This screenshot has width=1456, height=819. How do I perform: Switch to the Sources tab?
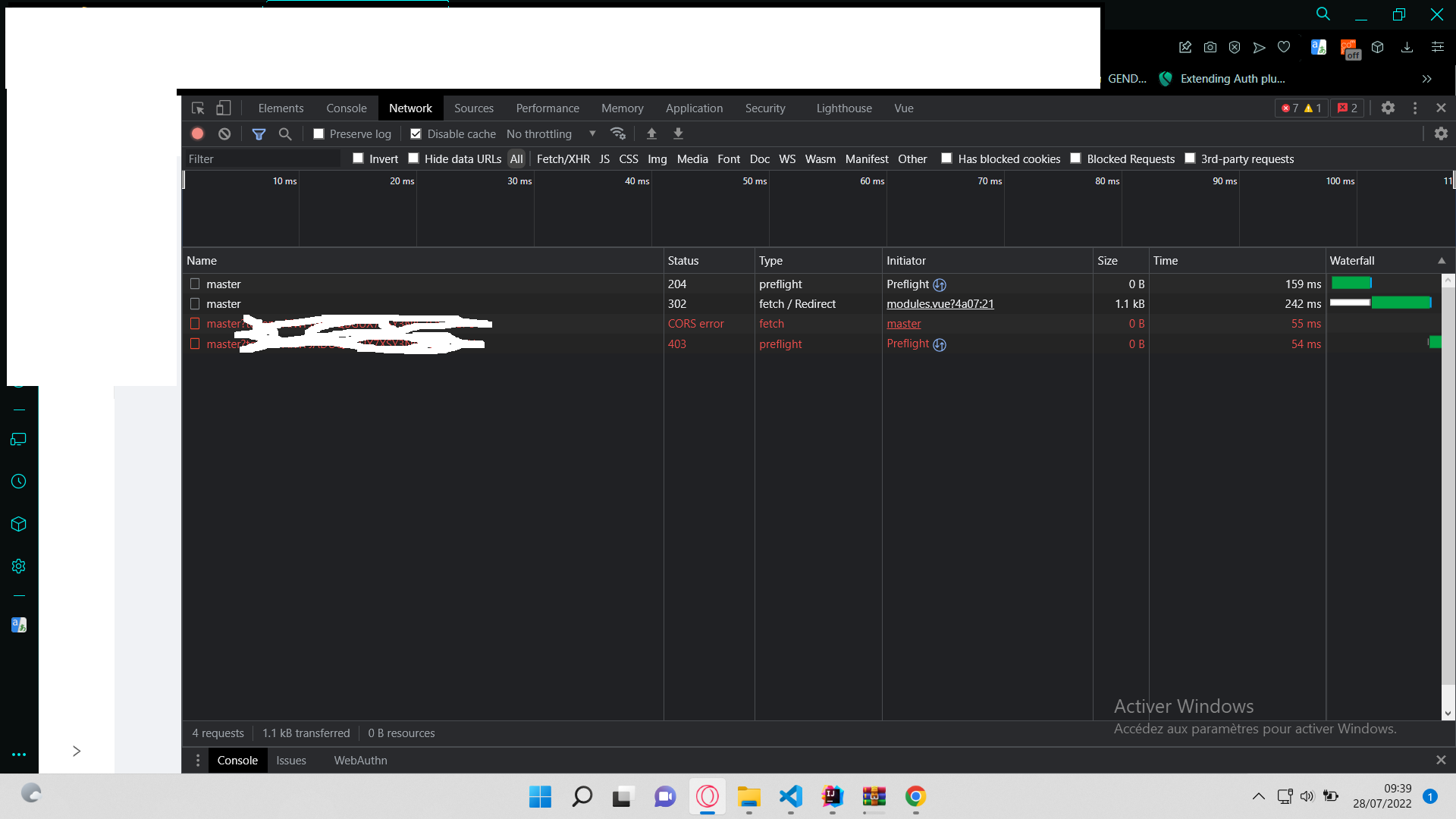[474, 108]
